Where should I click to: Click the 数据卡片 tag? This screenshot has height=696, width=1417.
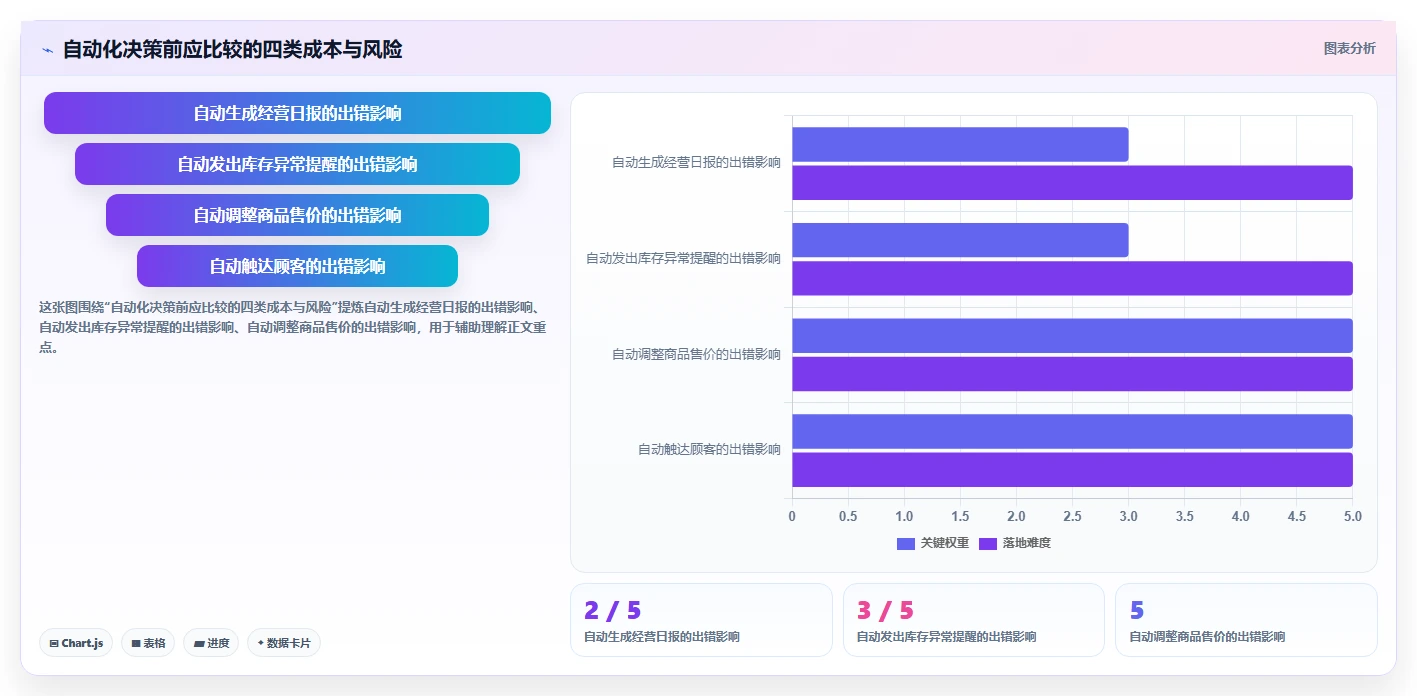click(284, 643)
